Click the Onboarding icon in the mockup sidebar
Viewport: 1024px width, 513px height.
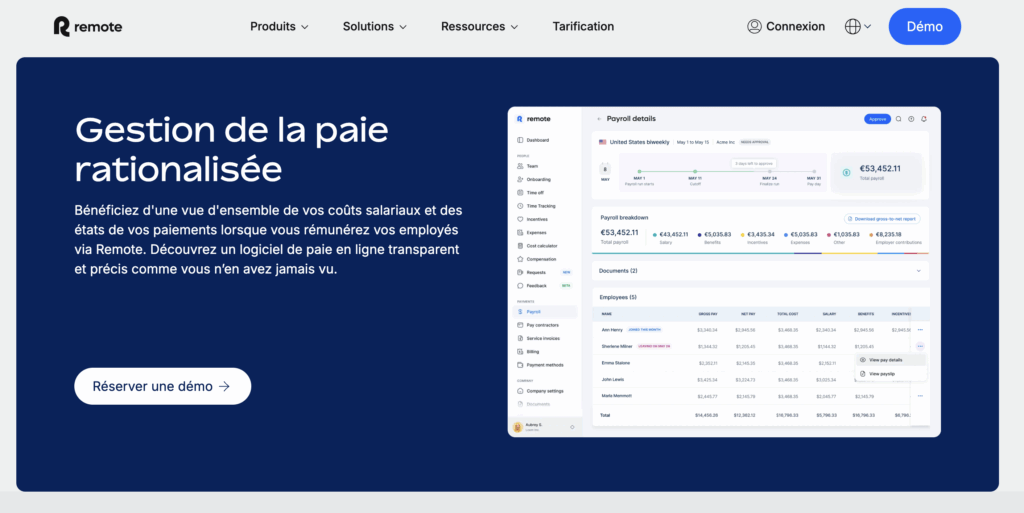pyautogui.click(x=520, y=179)
